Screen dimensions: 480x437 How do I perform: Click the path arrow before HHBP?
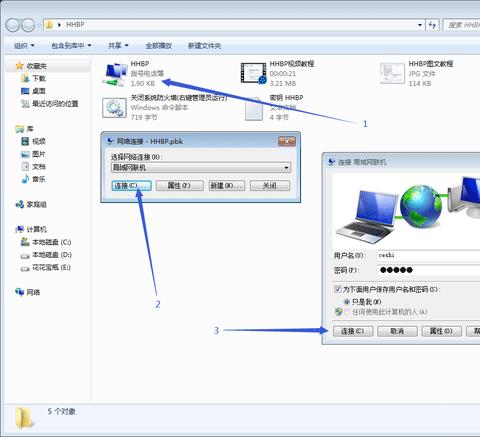click(60, 25)
